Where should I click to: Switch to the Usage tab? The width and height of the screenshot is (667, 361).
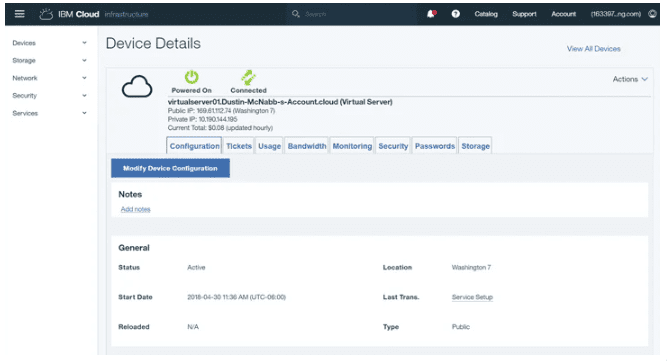click(x=269, y=146)
